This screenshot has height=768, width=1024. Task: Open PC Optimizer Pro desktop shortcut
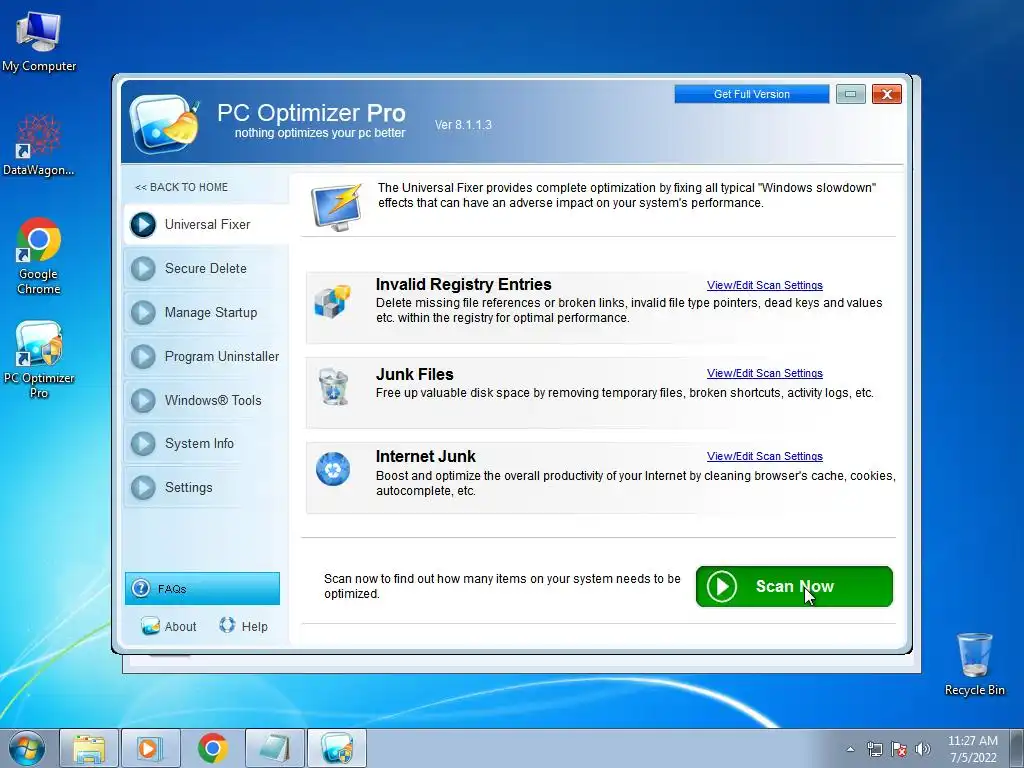click(39, 359)
